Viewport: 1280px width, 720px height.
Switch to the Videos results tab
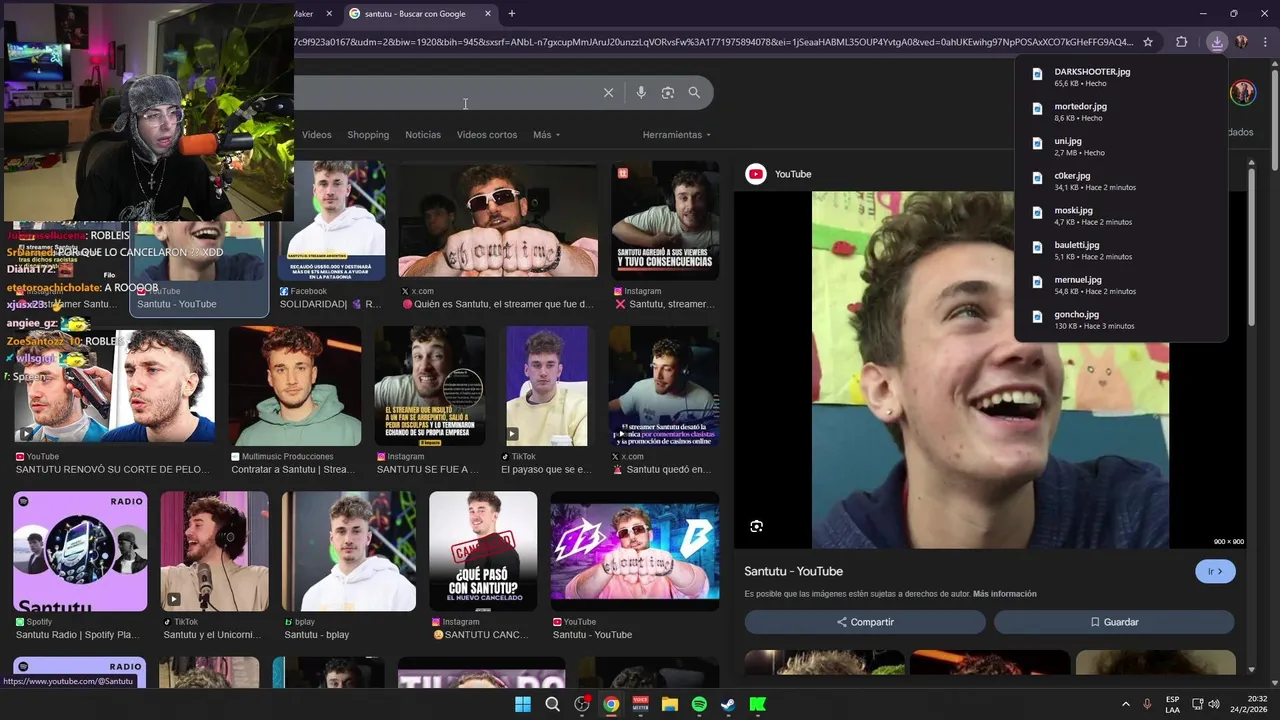click(x=316, y=135)
